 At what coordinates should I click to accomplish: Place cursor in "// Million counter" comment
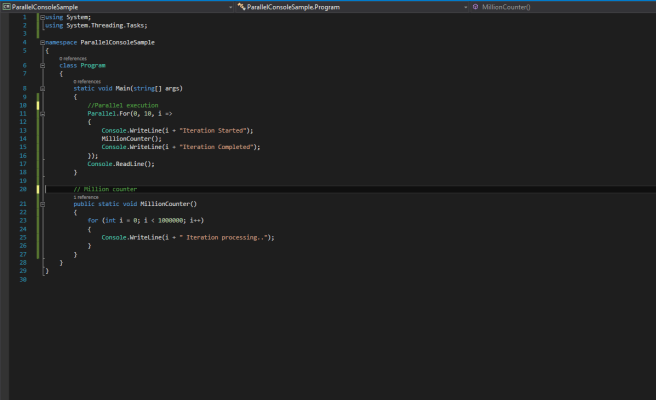(x=105, y=188)
